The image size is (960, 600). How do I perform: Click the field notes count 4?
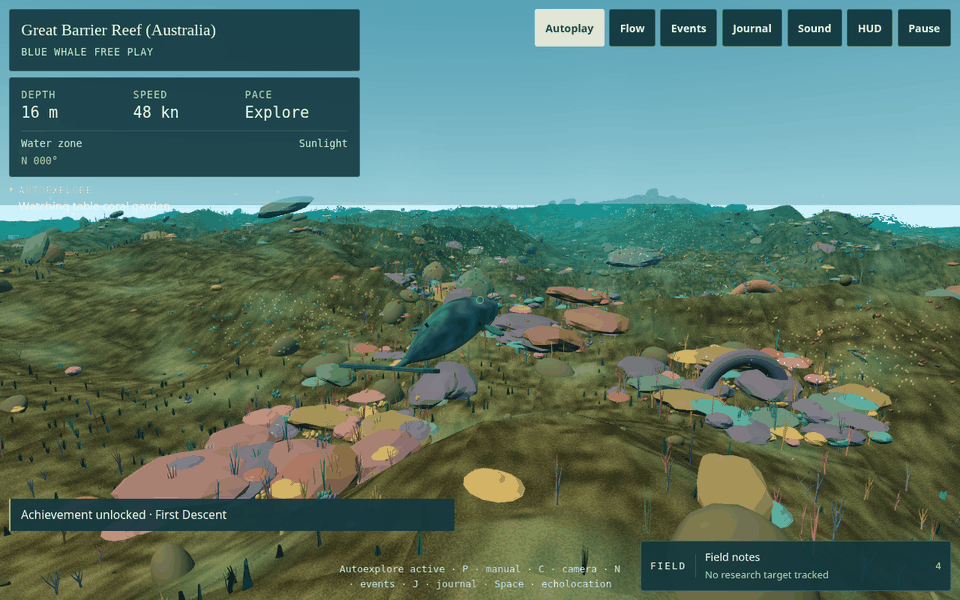point(938,566)
